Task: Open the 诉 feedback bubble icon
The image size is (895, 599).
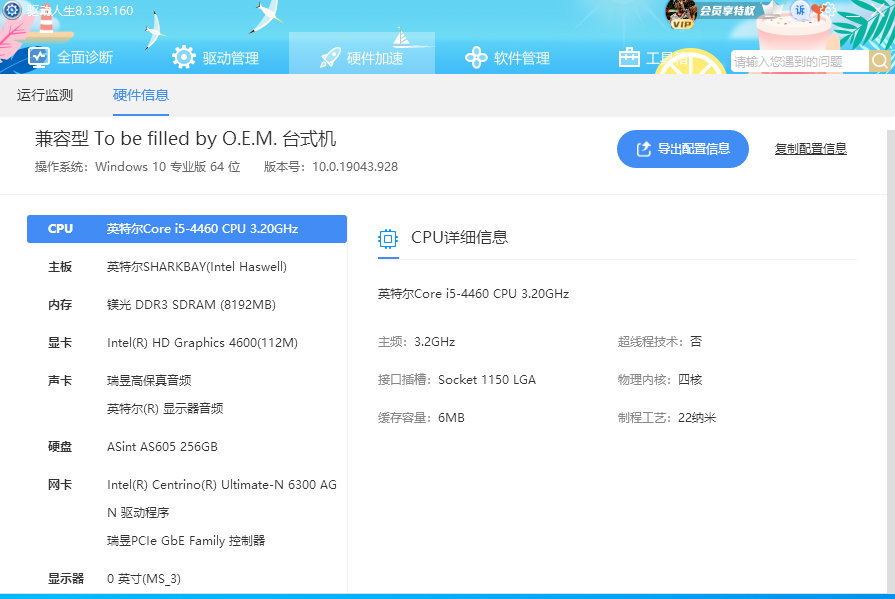Action: point(800,10)
